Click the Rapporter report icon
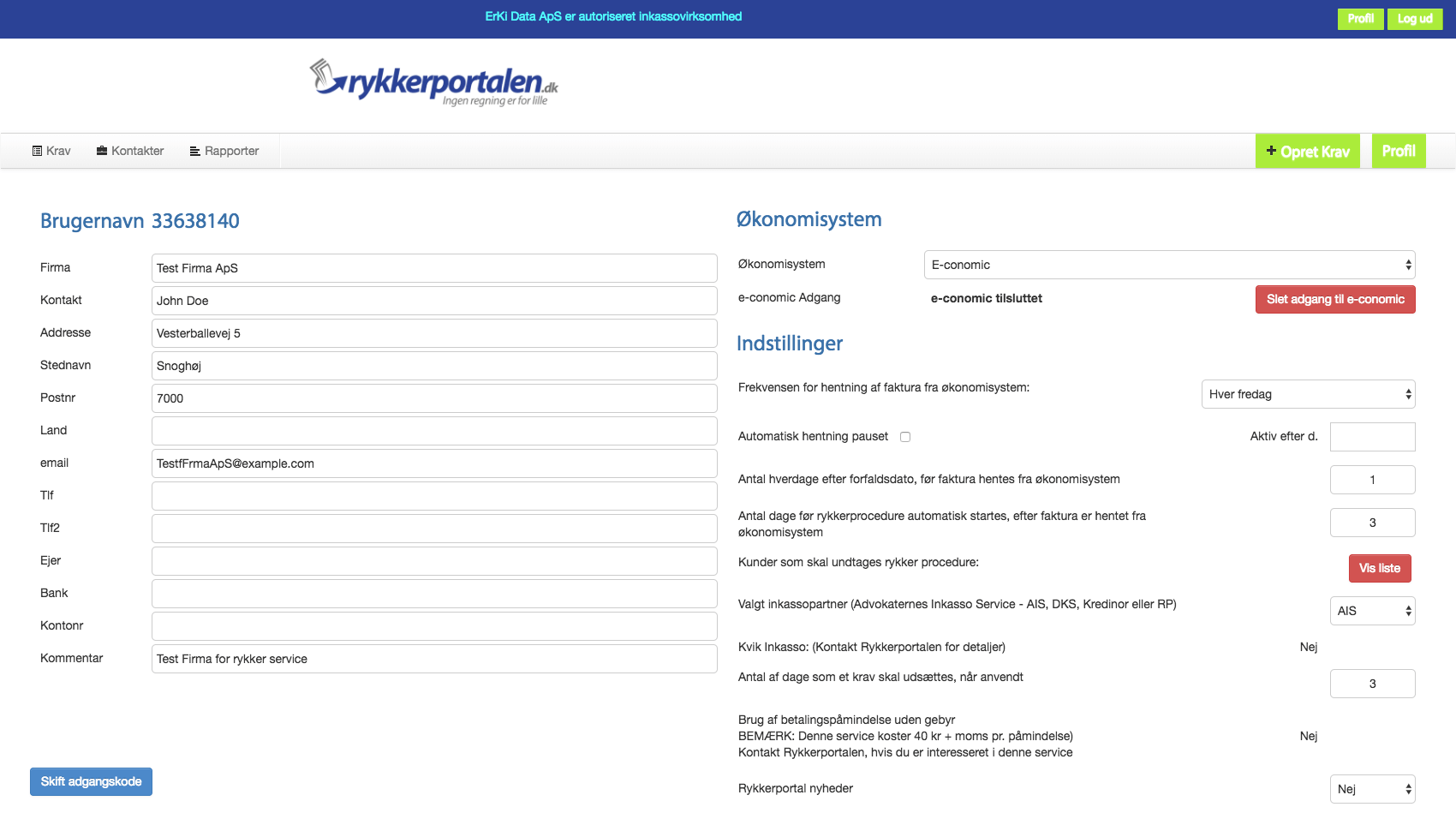Image resolution: width=1456 pixels, height=819 pixels. (x=194, y=150)
